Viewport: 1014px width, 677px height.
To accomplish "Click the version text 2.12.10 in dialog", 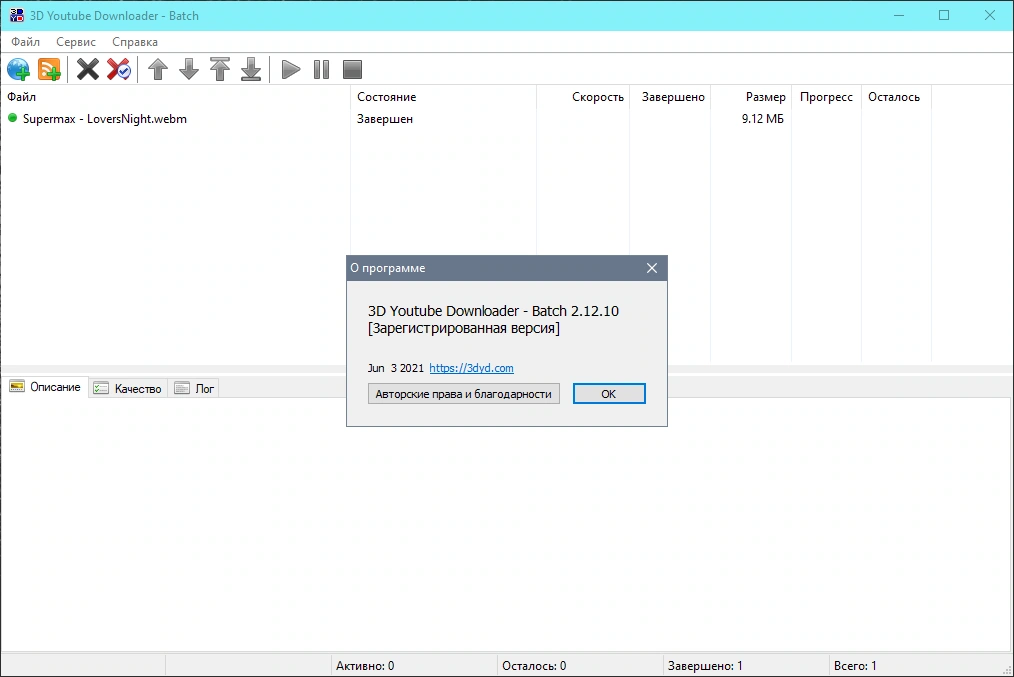I will (594, 311).
